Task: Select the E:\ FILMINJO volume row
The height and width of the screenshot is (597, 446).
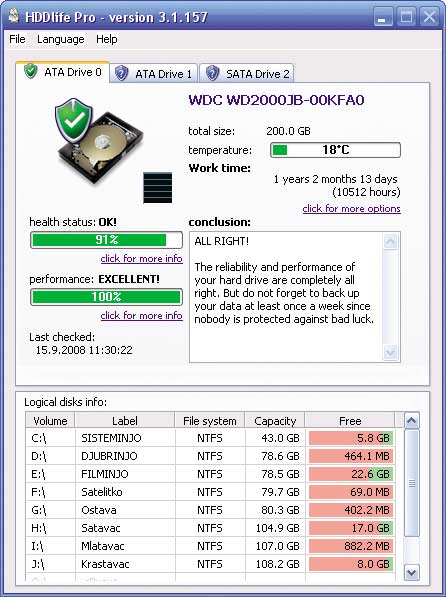Action: pyautogui.click(x=210, y=474)
